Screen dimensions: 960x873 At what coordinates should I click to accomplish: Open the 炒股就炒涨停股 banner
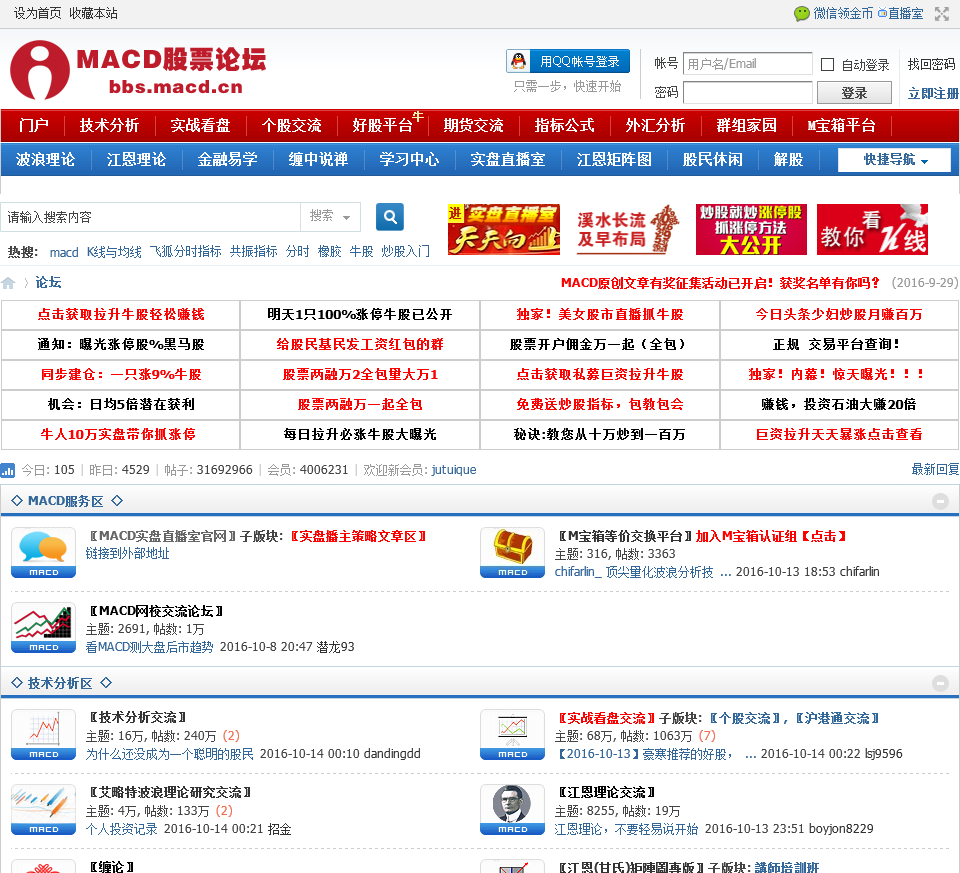(751, 230)
